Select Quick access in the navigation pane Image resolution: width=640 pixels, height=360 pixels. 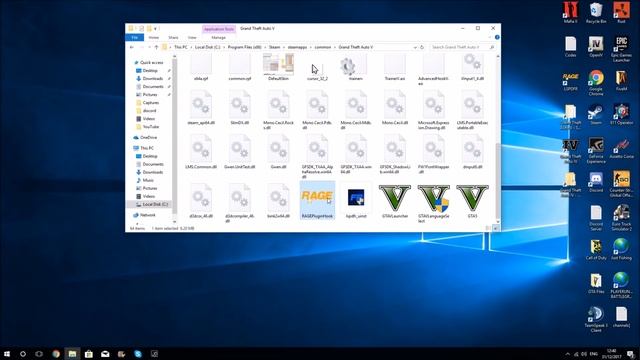[x=151, y=62]
